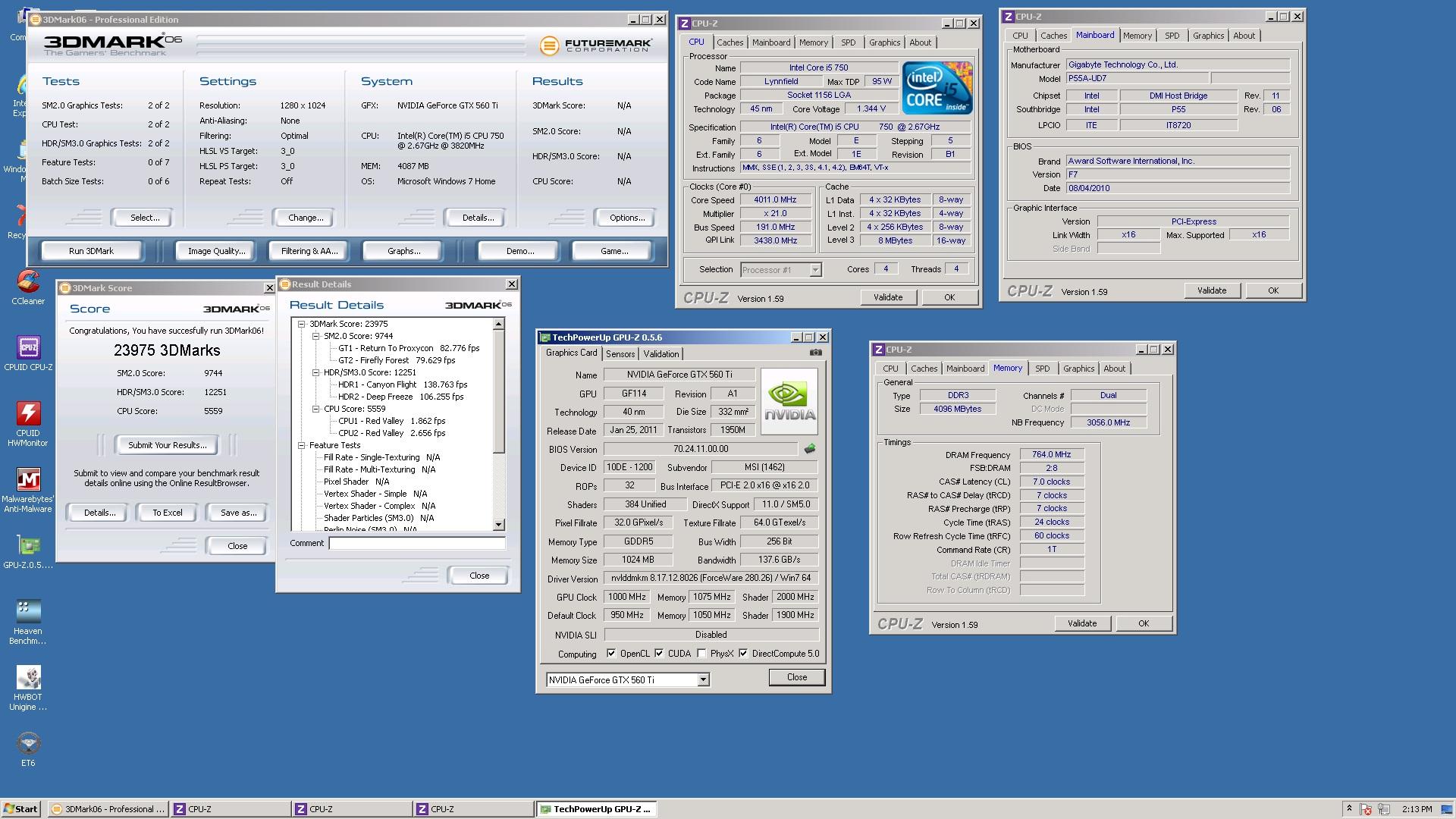1456x819 pixels.
Task: Open Heaven Benchmark desktop icon
Action: tap(28, 622)
